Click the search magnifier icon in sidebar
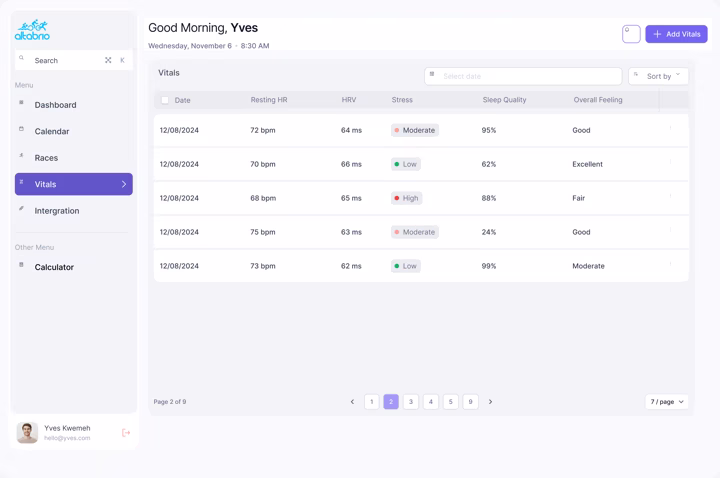Screen dimensions: 720x478 pos(21,58)
